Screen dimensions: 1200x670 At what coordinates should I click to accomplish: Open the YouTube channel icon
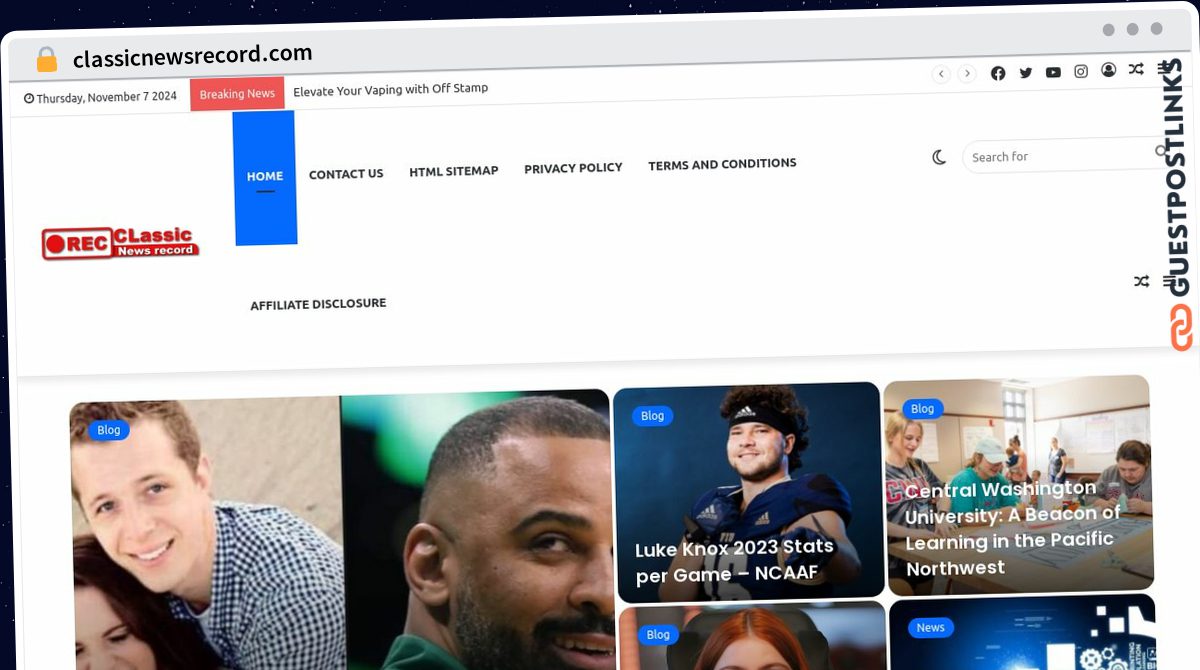[x=1053, y=72]
